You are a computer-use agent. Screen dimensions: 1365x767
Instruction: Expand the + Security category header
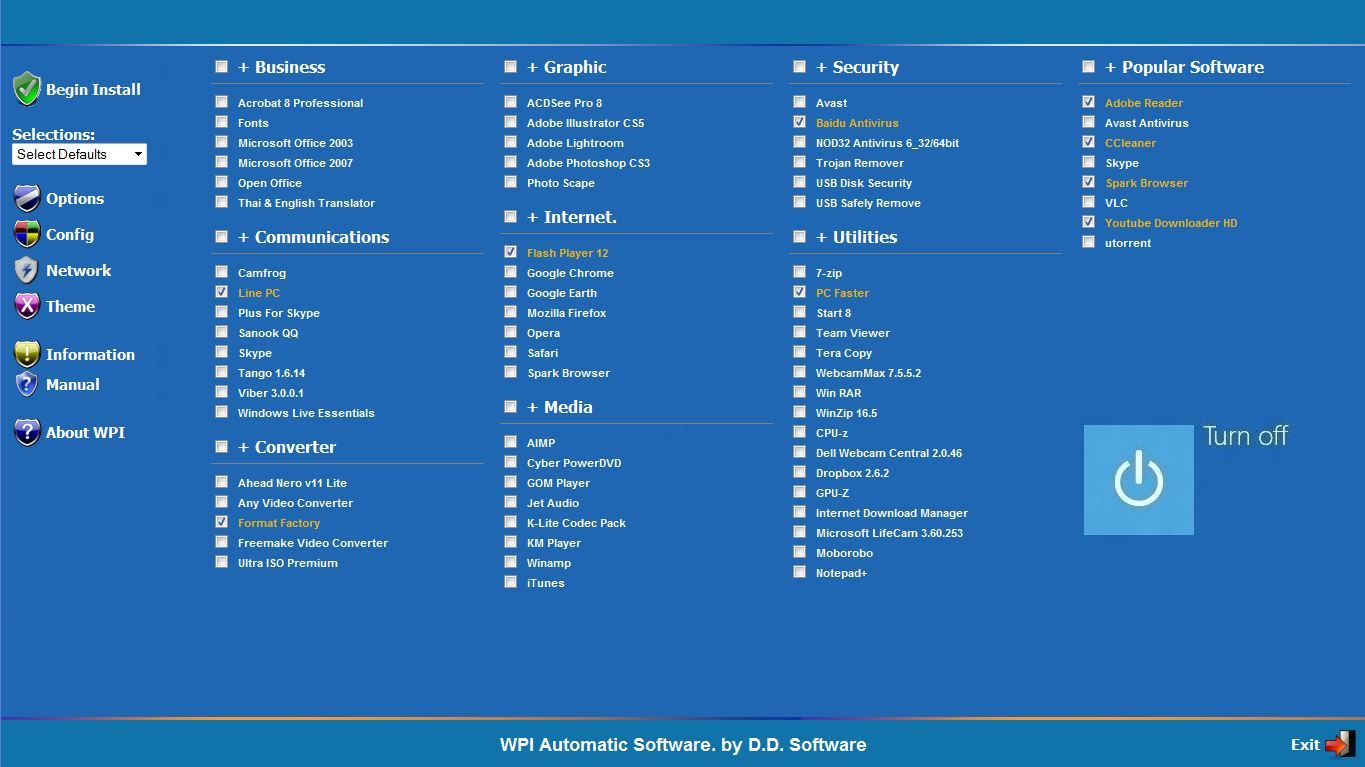click(x=857, y=67)
